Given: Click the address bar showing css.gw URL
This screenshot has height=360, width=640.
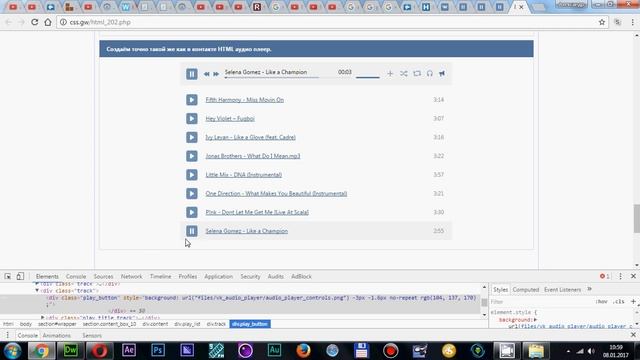Looking at the screenshot, I should click(x=327, y=22).
